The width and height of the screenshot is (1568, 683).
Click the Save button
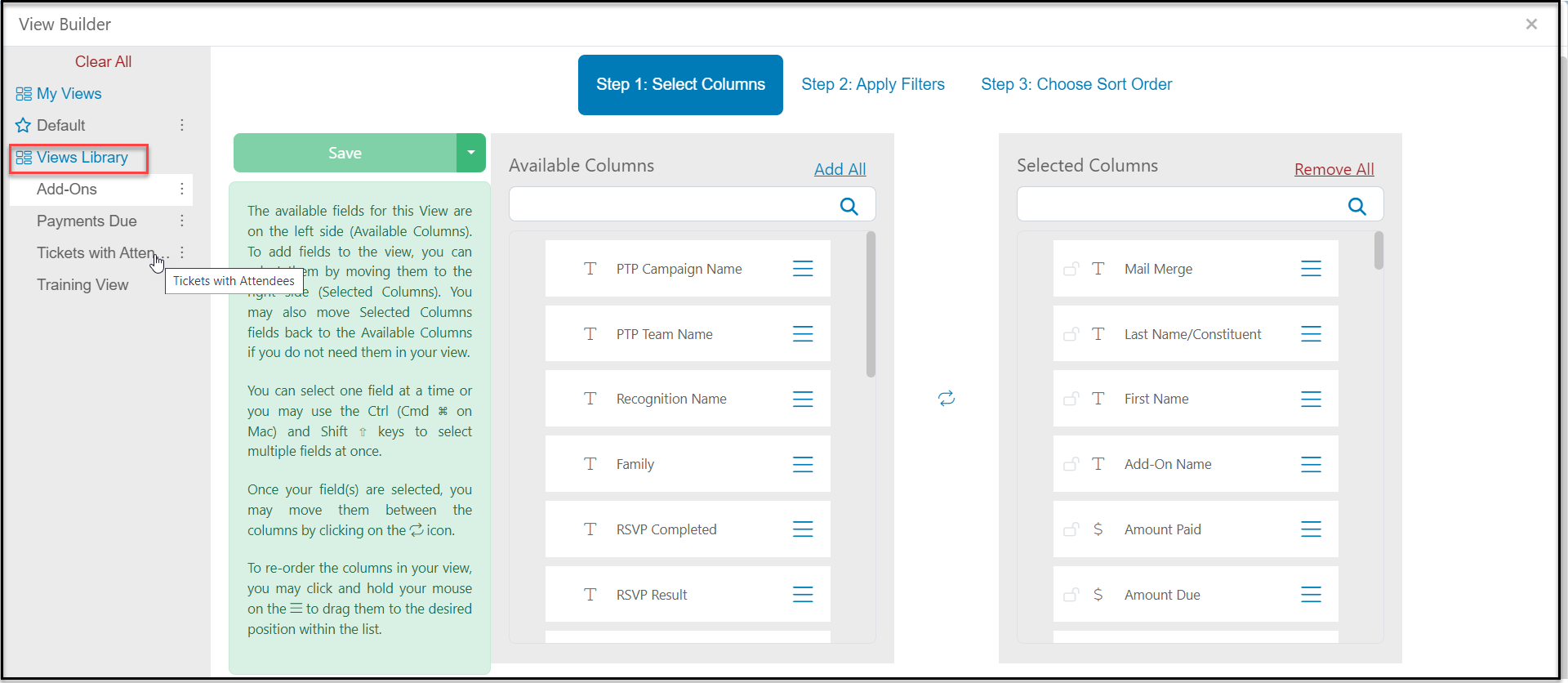[345, 153]
